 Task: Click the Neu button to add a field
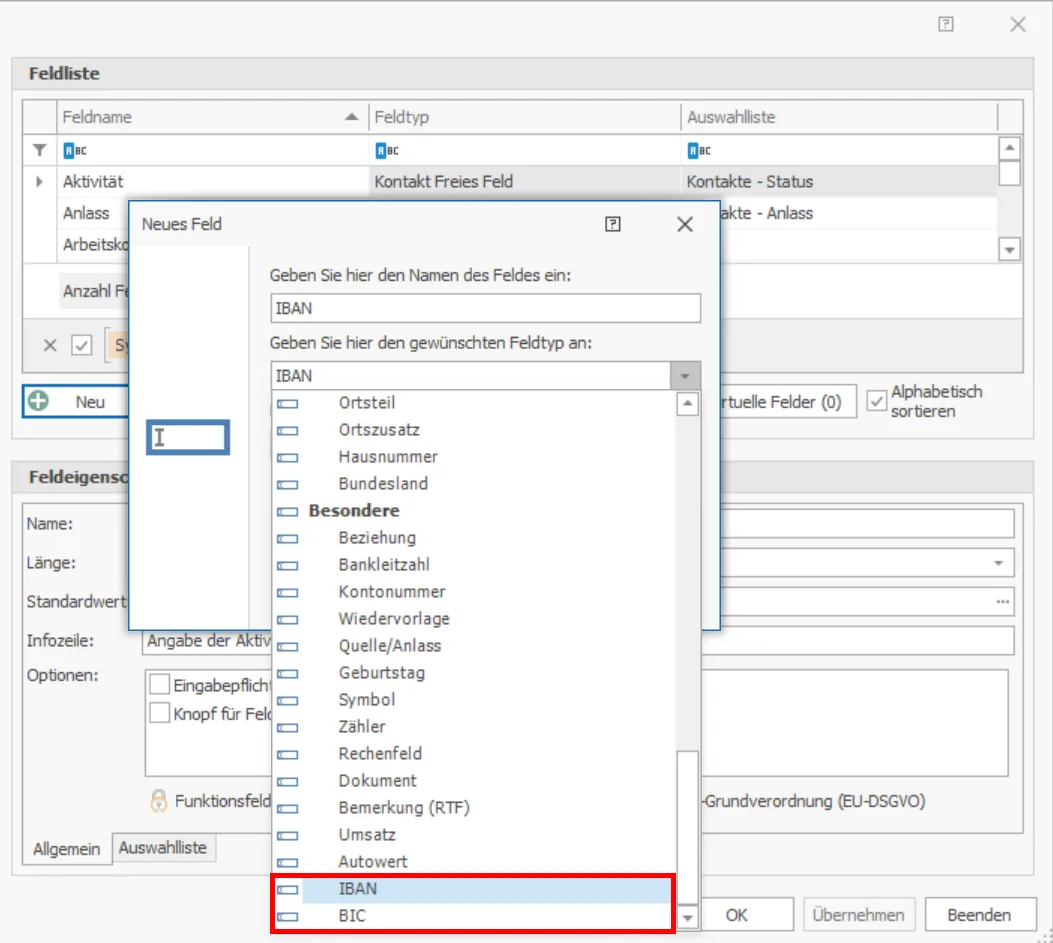75,402
